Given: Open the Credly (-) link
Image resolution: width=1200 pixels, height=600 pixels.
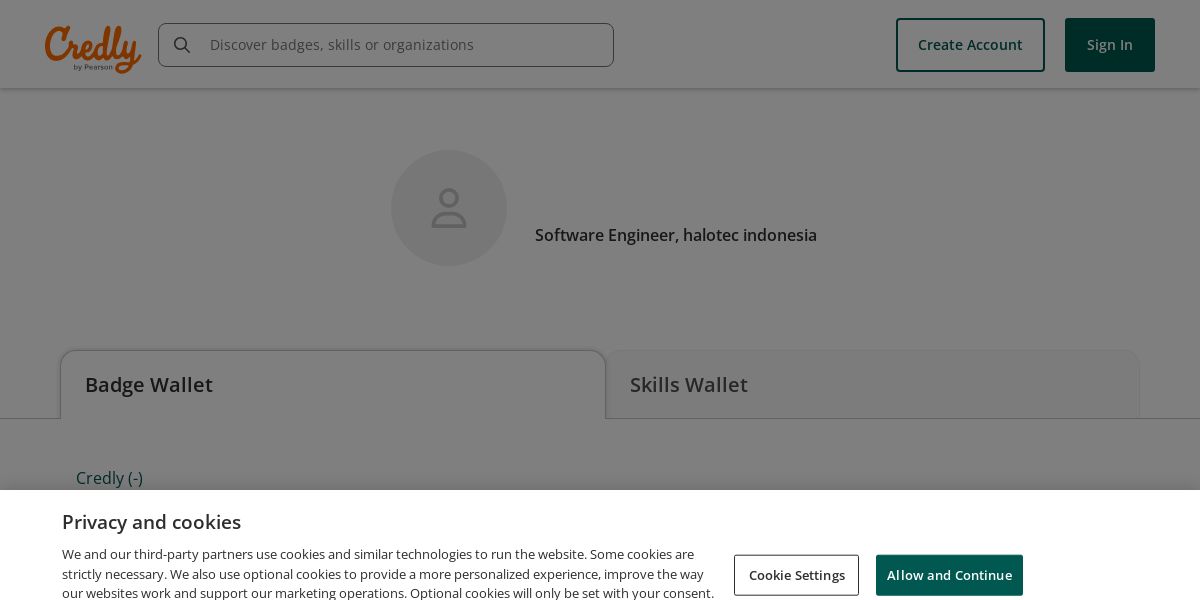Looking at the screenshot, I should (x=109, y=478).
